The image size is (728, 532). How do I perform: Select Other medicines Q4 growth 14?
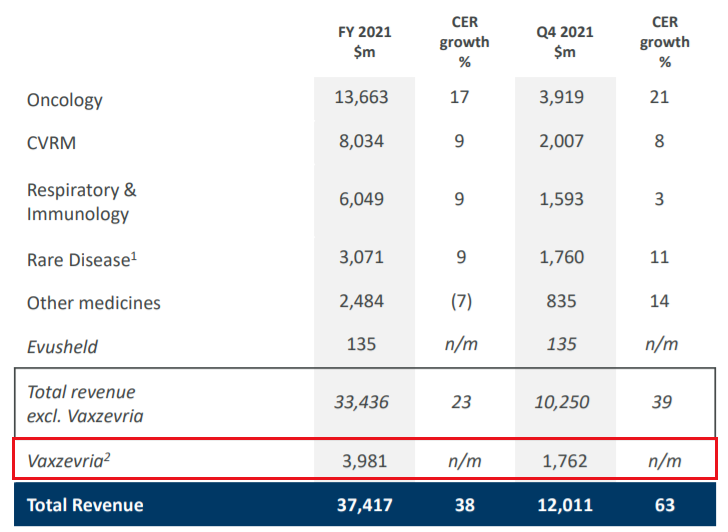click(x=659, y=301)
